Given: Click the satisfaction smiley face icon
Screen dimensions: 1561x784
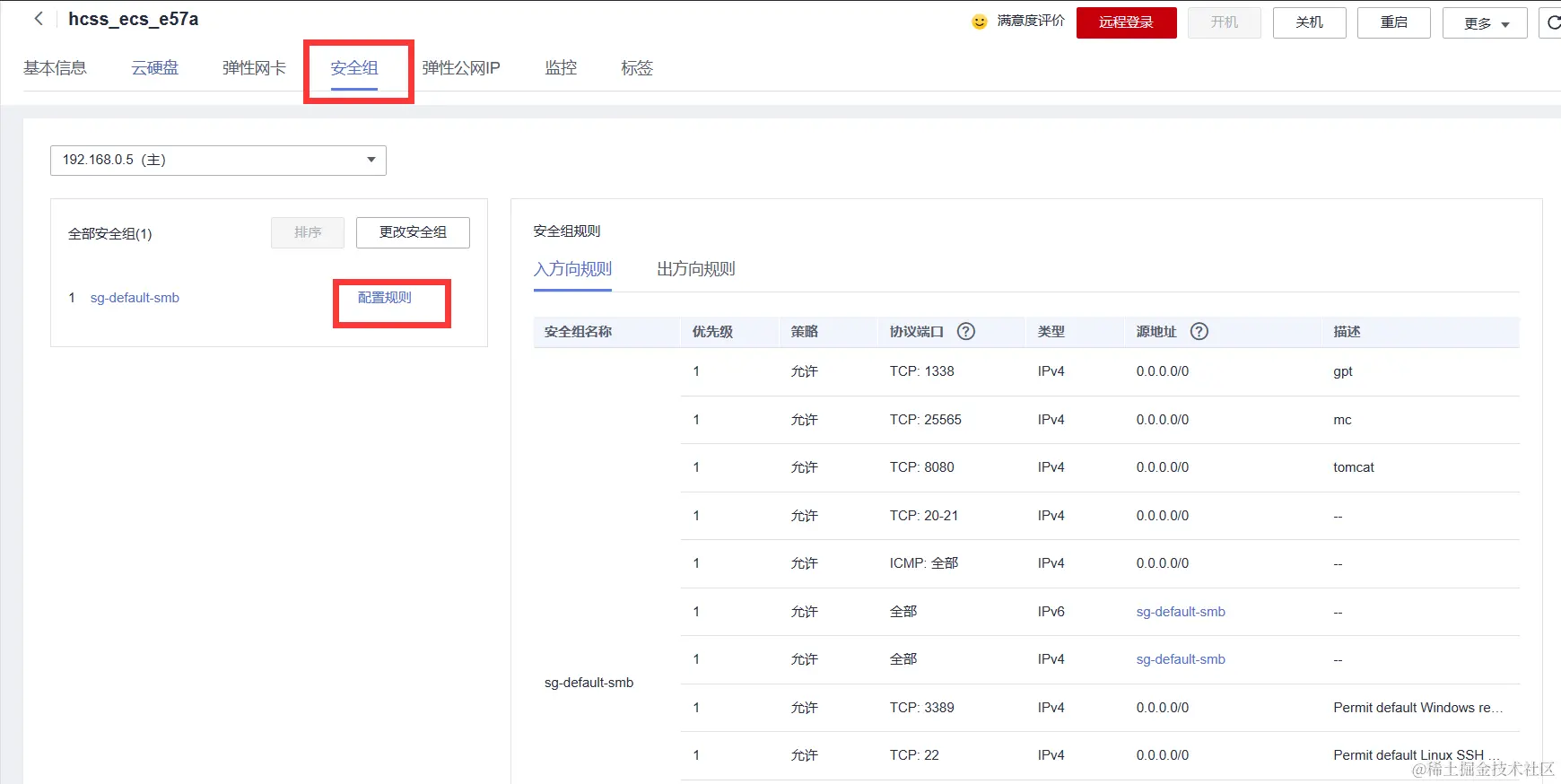Looking at the screenshot, I should (x=980, y=22).
